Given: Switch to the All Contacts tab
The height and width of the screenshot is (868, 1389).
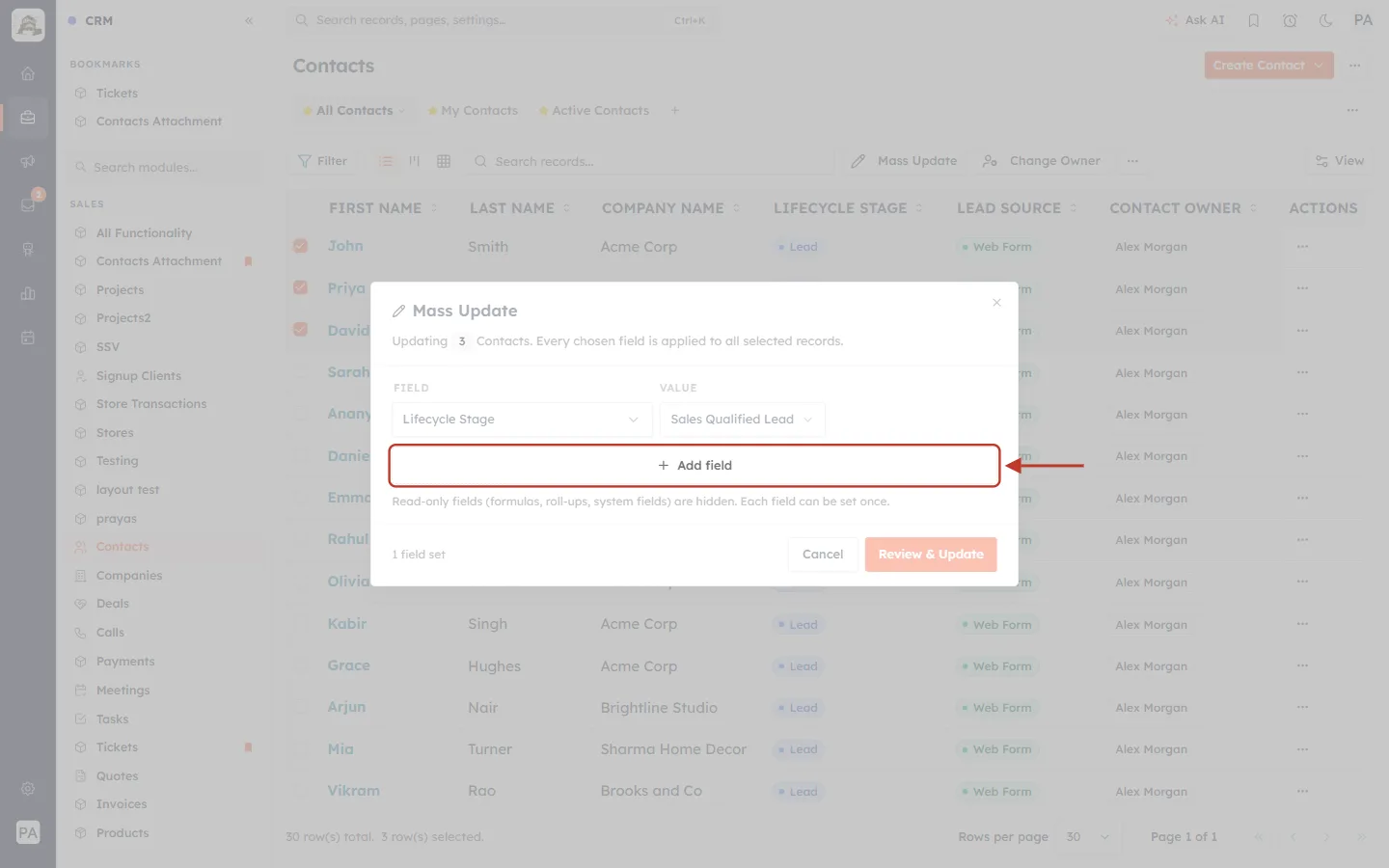Looking at the screenshot, I should tap(353, 111).
